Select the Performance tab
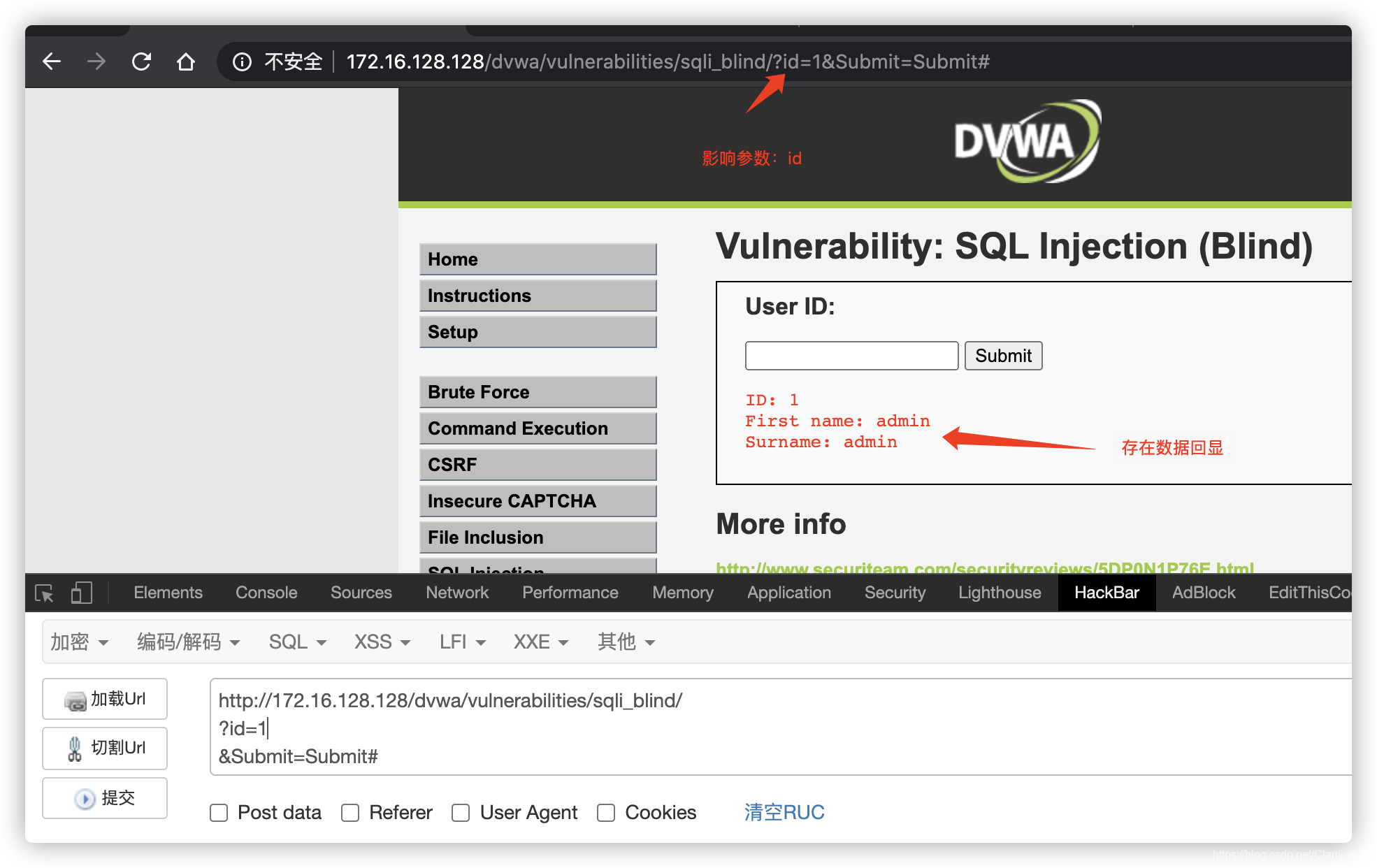Viewport: 1377px width, 868px height. (x=570, y=593)
